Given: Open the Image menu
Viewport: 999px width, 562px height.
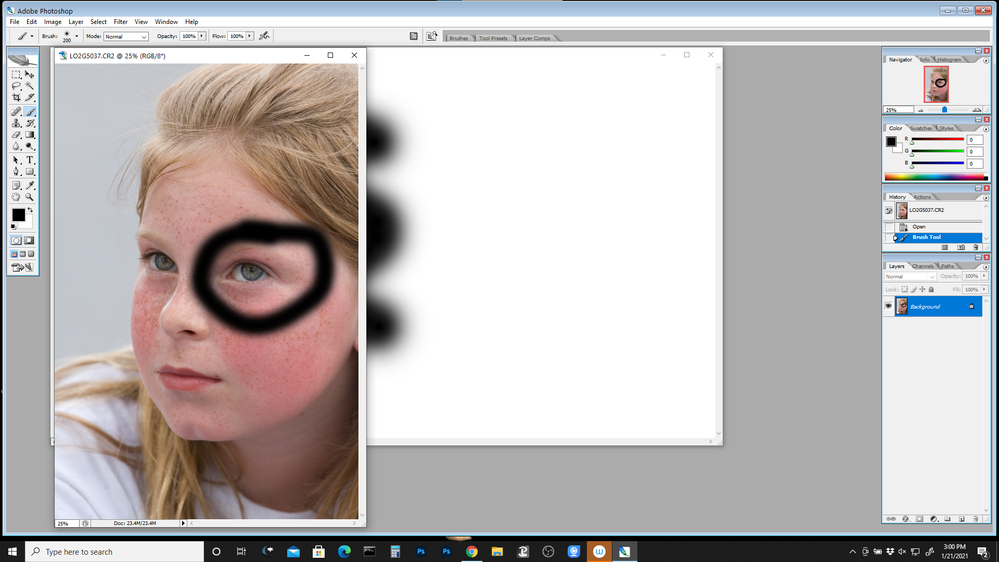Looking at the screenshot, I should 52,22.
